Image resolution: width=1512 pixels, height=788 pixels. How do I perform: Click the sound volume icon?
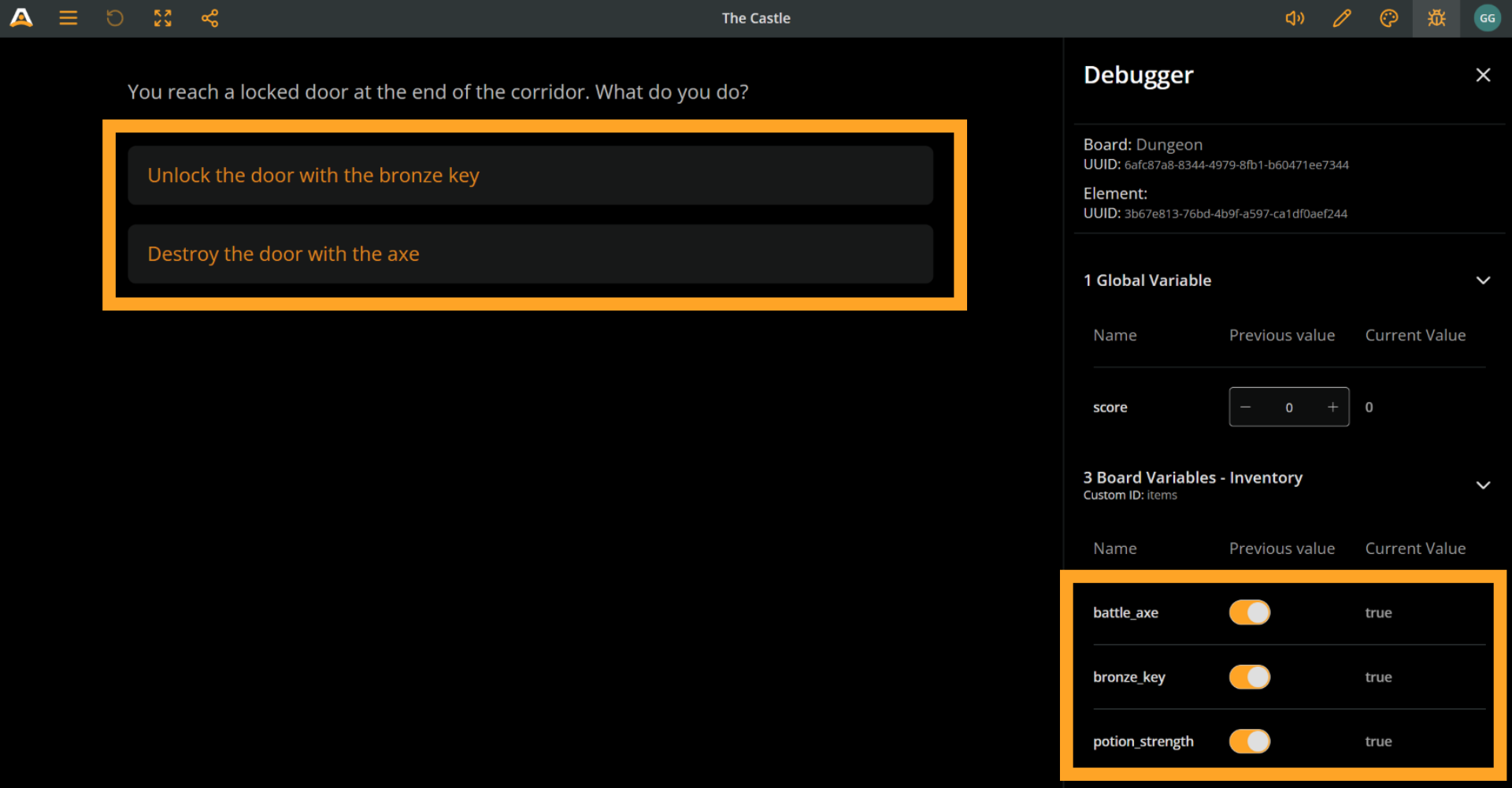(x=1295, y=18)
